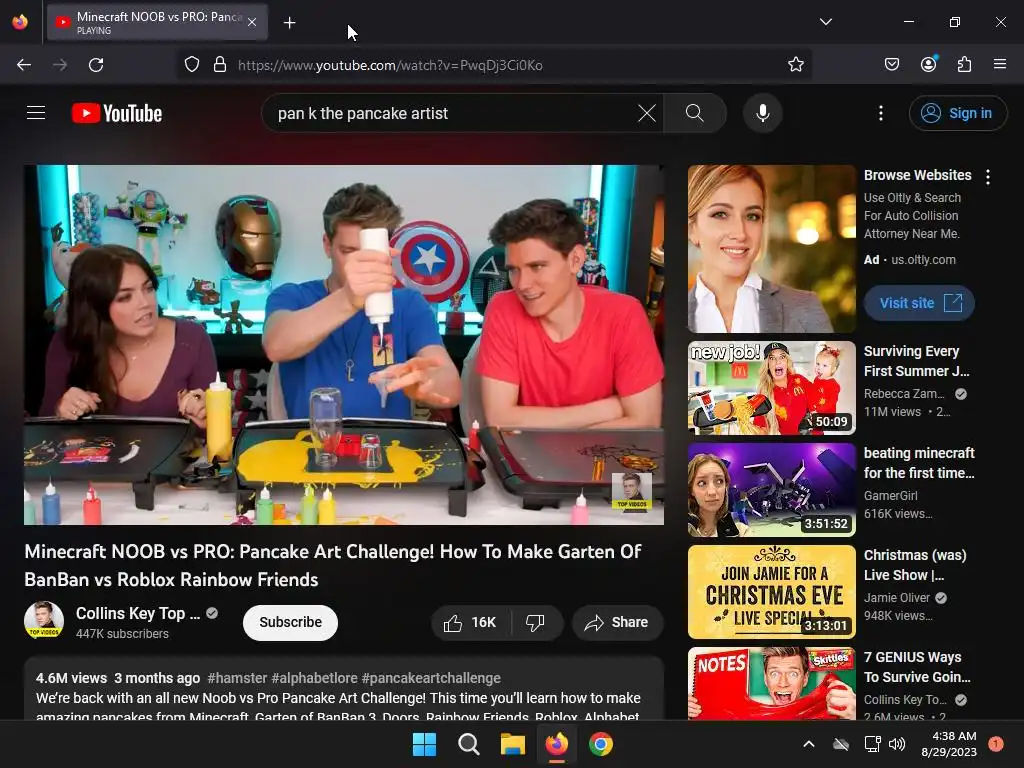This screenshot has width=1024, height=768.
Task: Open Browse Websites ad image
Action: click(x=771, y=249)
